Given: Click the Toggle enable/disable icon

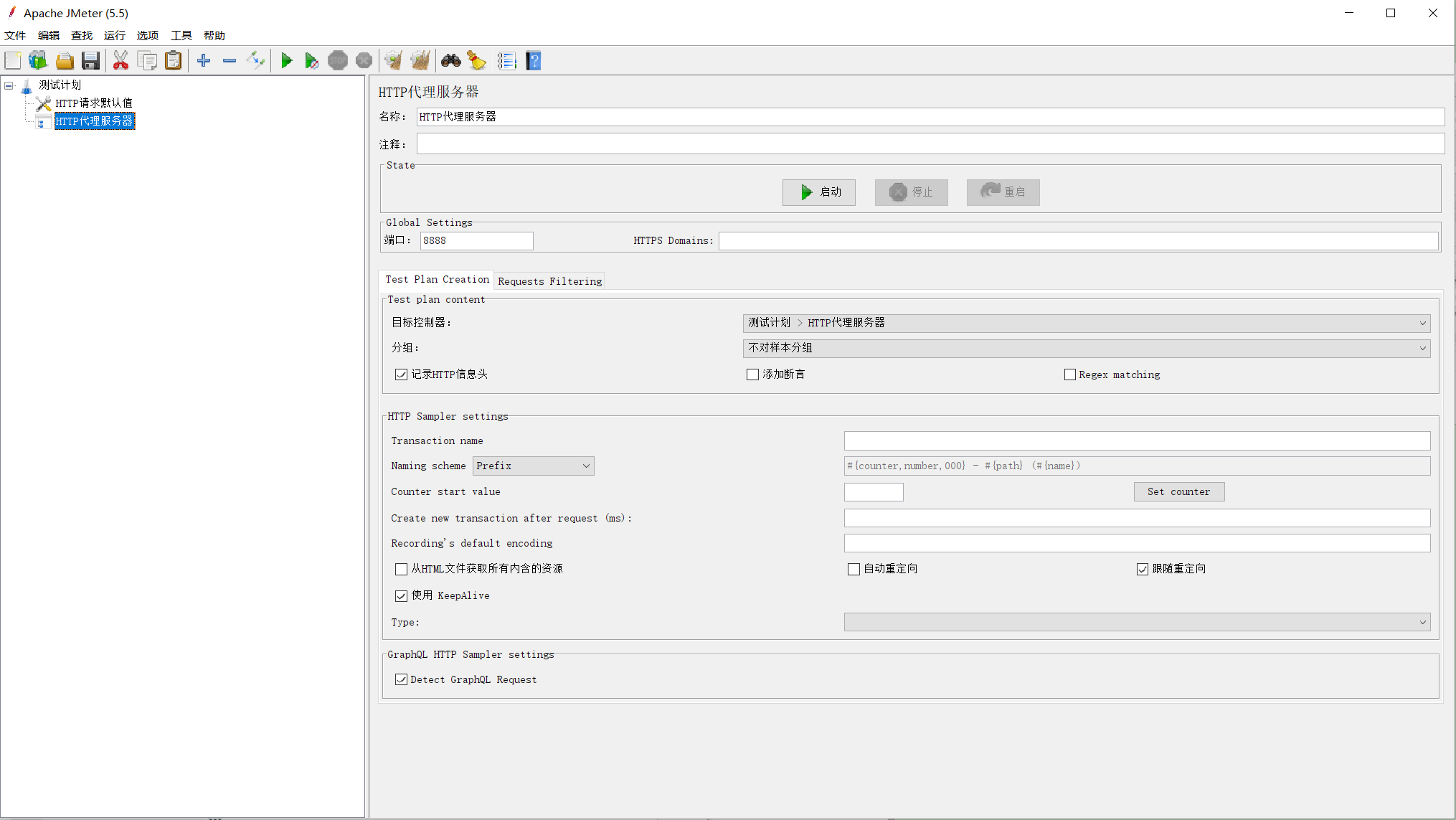Looking at the screenshot, I should (255, 61).
